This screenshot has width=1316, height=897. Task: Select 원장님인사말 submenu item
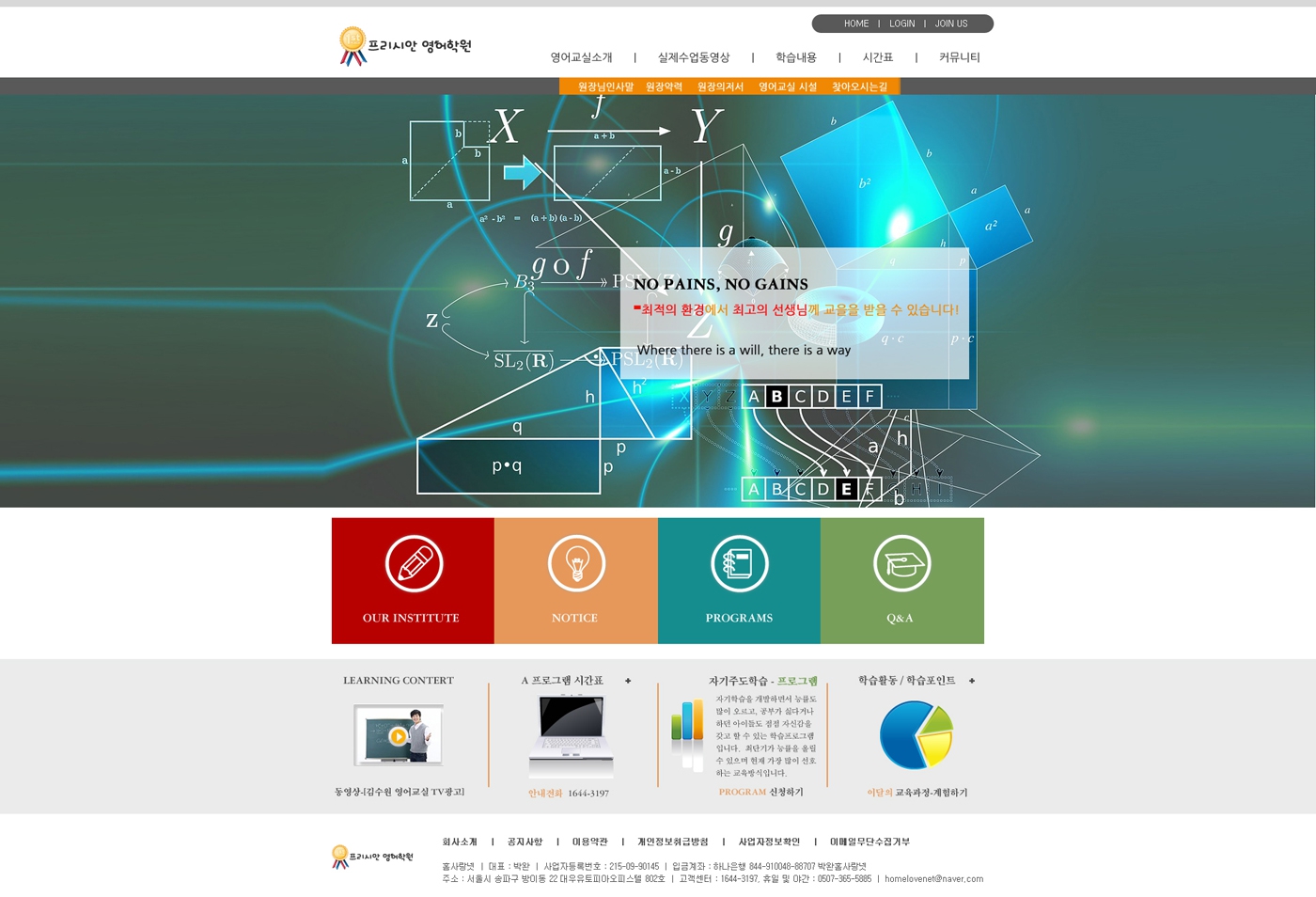[x=605, y=87]
